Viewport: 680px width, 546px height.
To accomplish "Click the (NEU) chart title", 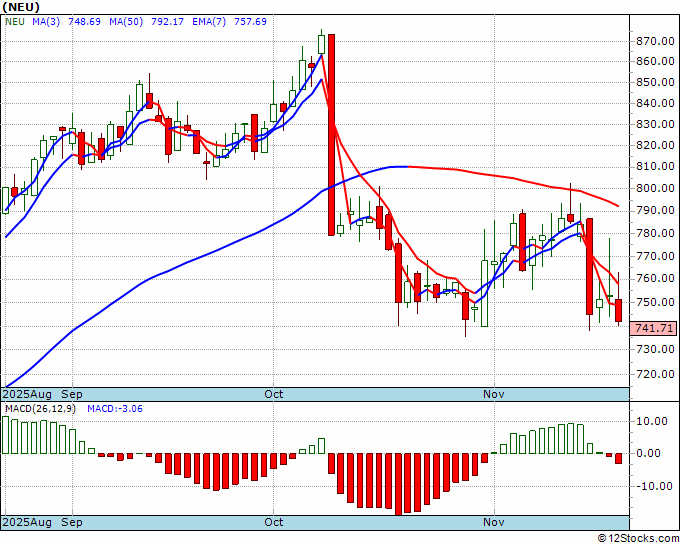I will 21,7.
